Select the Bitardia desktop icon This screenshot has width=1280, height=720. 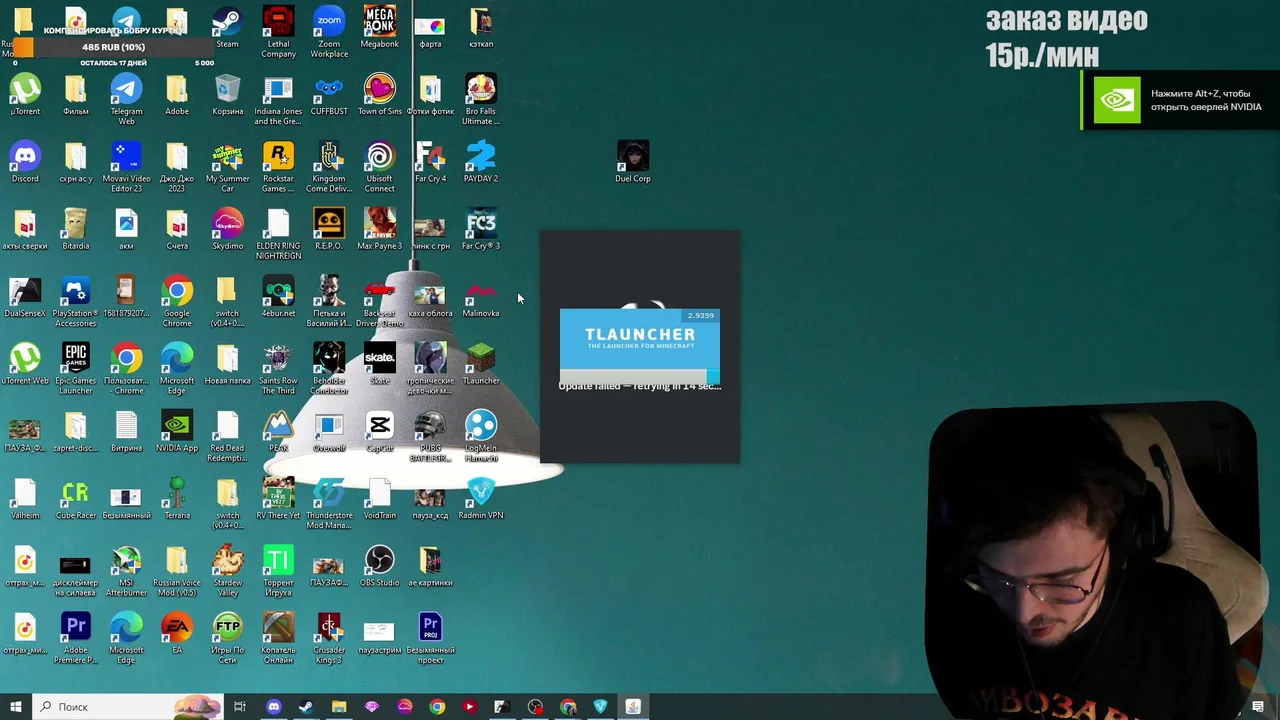[76, 229]
